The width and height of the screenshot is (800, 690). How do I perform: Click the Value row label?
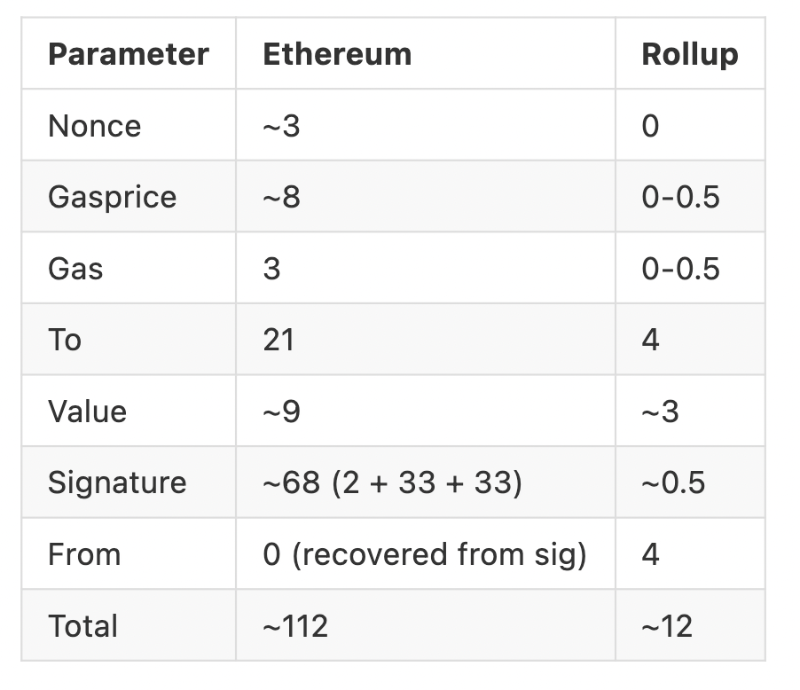[x=87, y=411]
